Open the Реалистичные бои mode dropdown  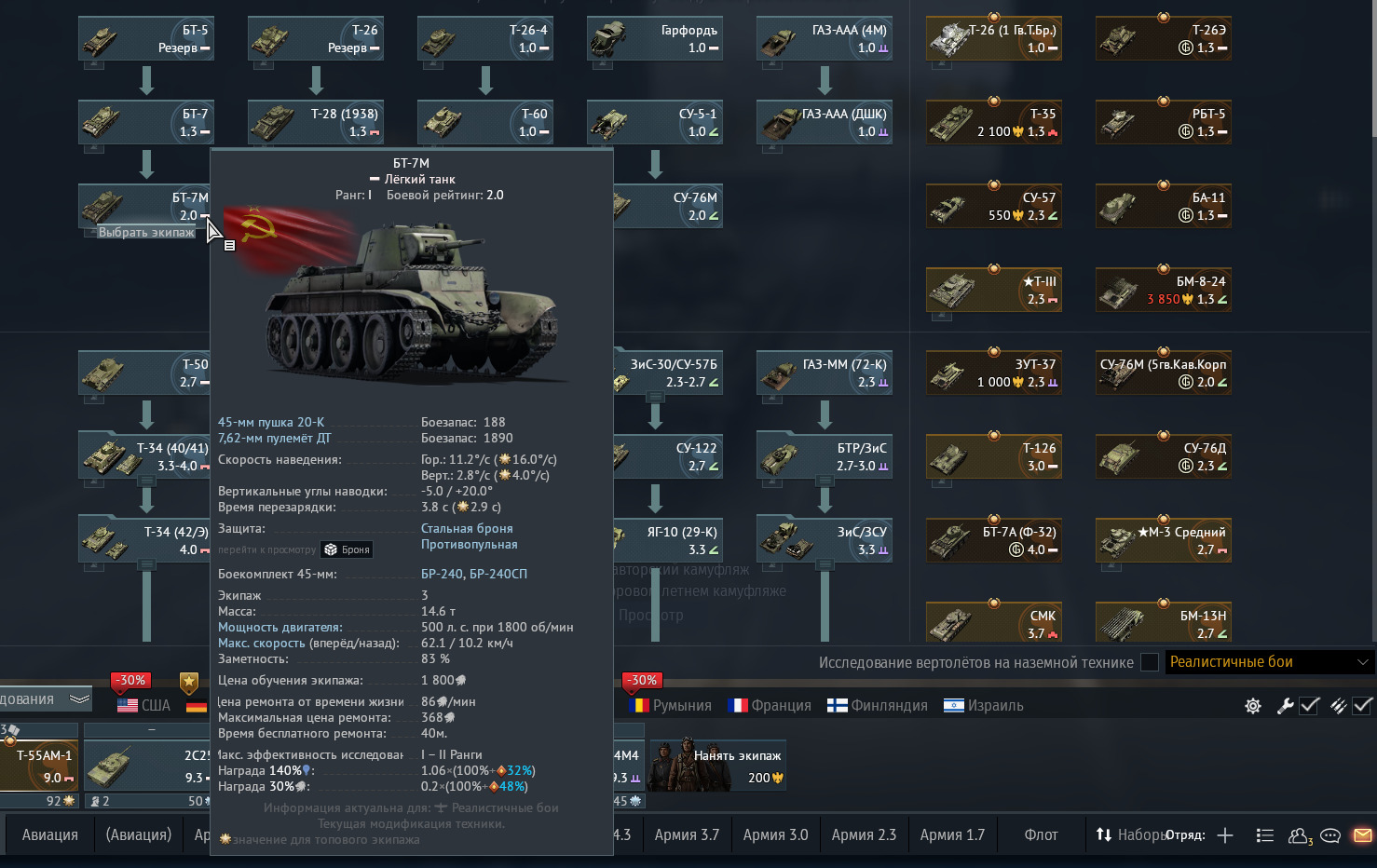(x=1269, y=662)
